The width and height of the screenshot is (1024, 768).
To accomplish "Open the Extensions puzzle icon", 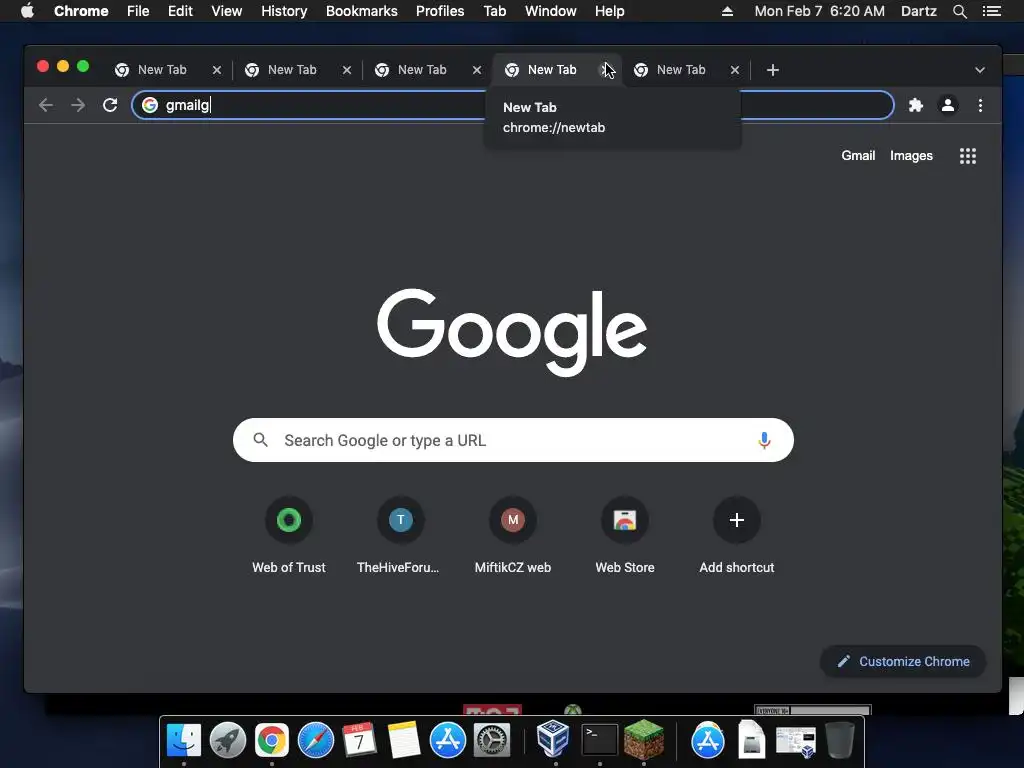I will tap(916, 105).
